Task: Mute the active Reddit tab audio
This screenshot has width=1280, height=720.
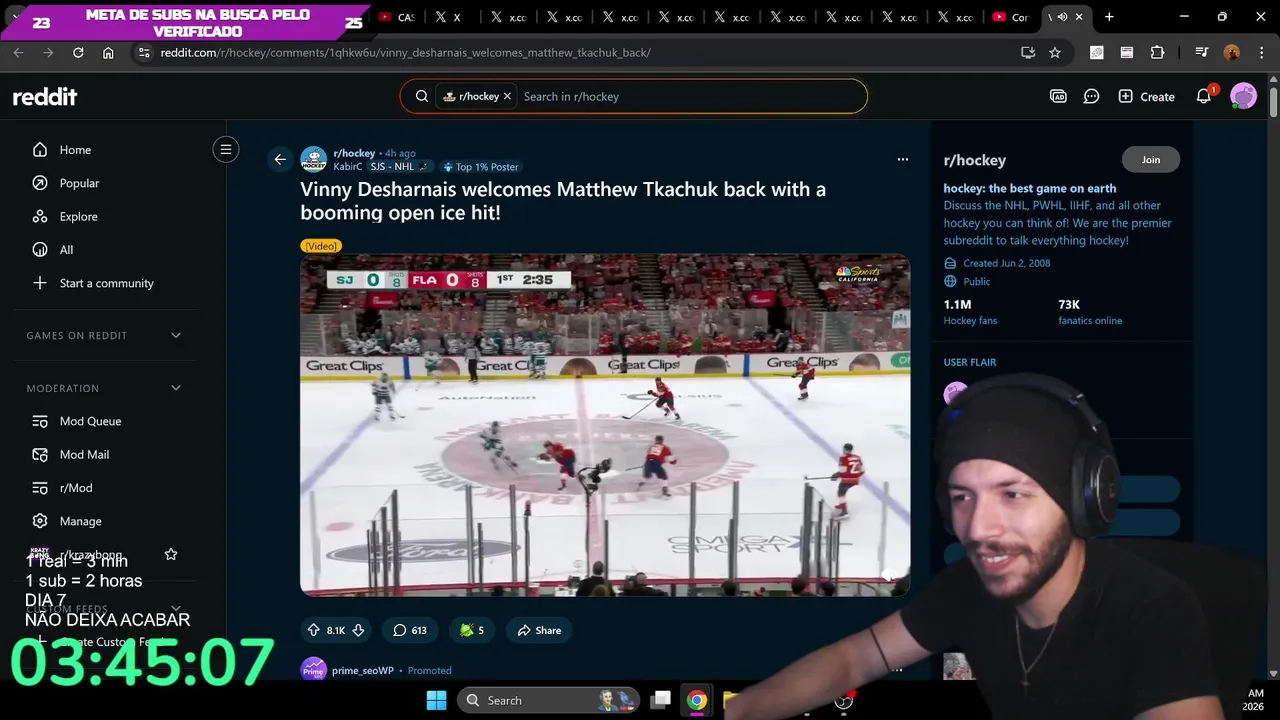Action: (x=1062, y=17)
